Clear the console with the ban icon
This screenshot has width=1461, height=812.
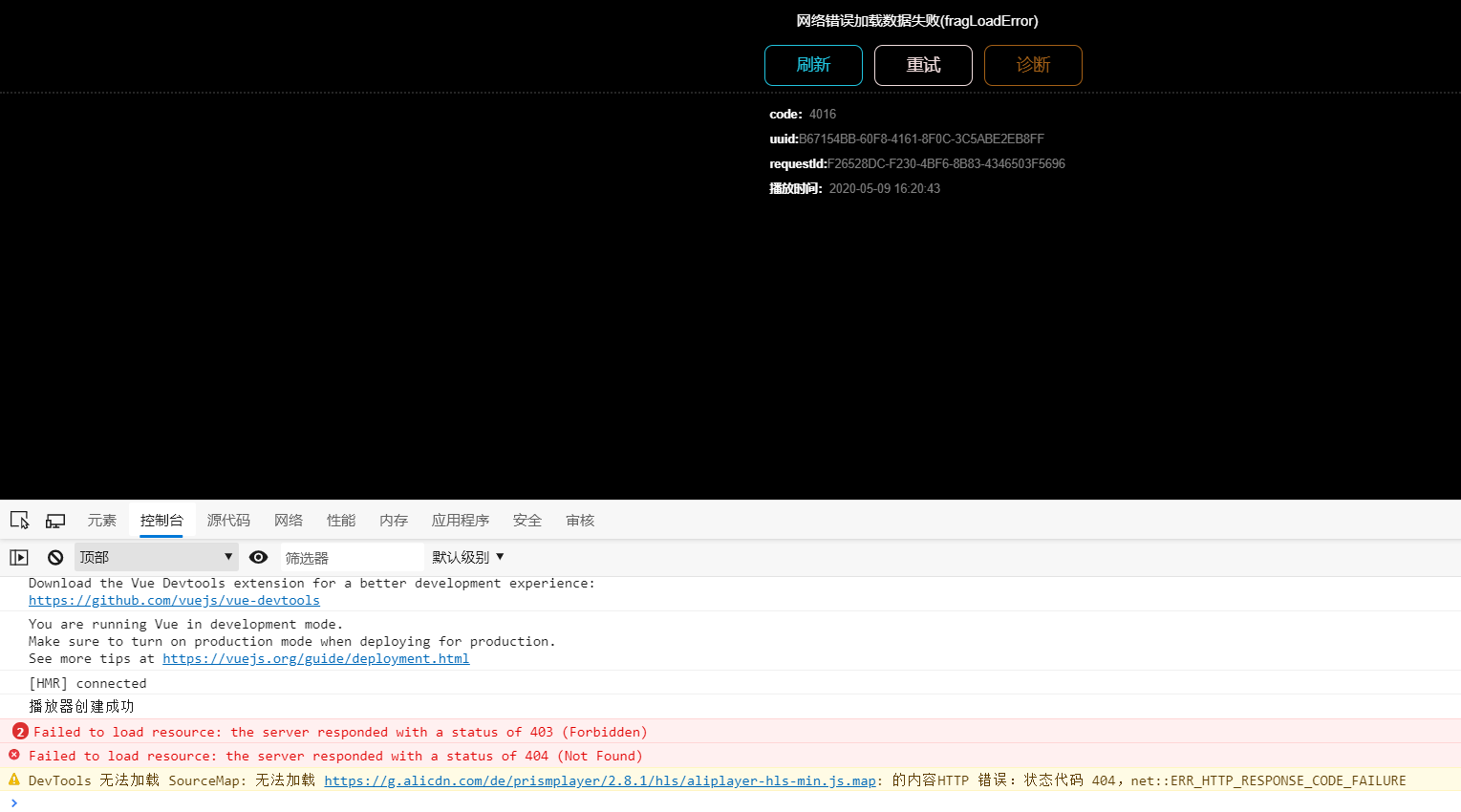click(55, 557)
